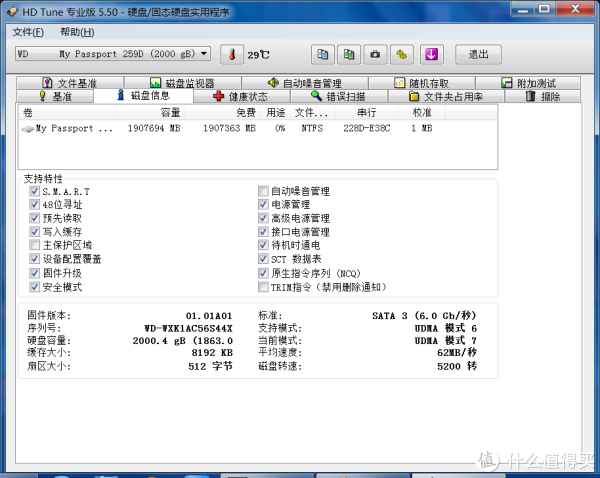The image size is (600, 478).
Task: Copy info to clipboard toolbar icon
Action: point(323,54)
